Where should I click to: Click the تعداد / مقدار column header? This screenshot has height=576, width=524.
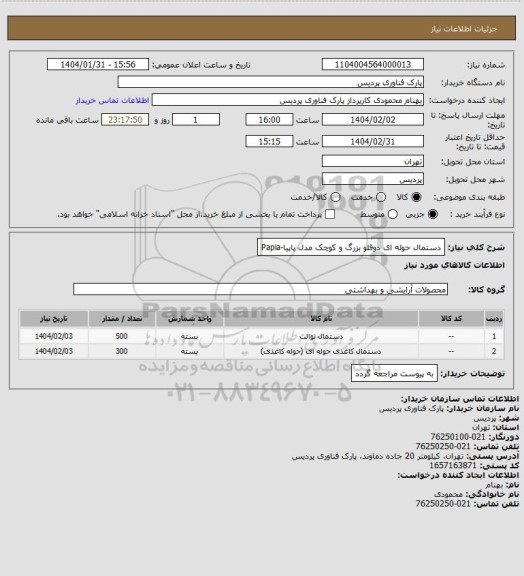(x=122, y=319)
